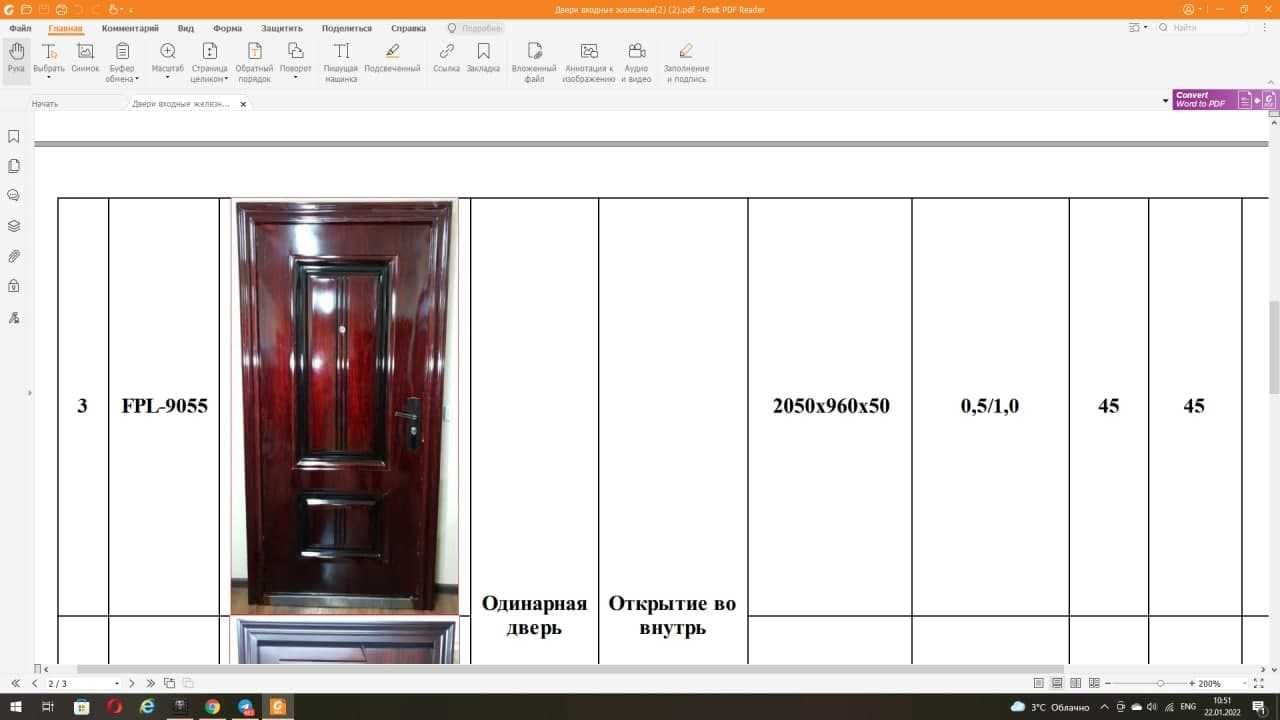Expand the Буфер обмена dropdown arrow

pos(137,79)
